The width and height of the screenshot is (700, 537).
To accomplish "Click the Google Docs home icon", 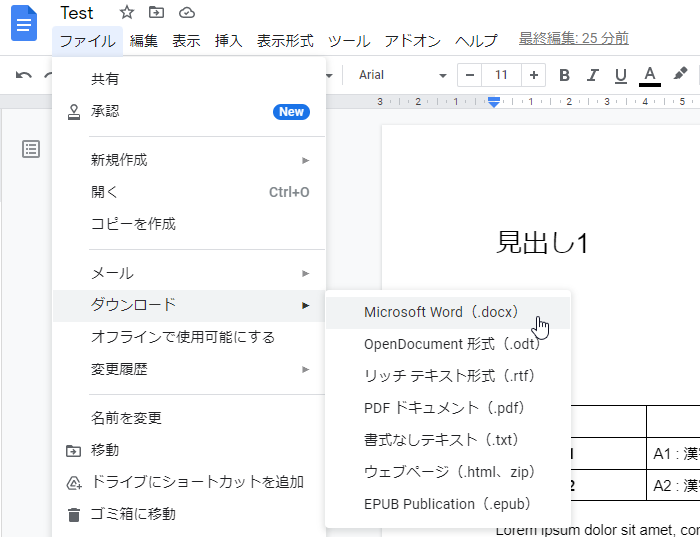I will pos(24,24).
